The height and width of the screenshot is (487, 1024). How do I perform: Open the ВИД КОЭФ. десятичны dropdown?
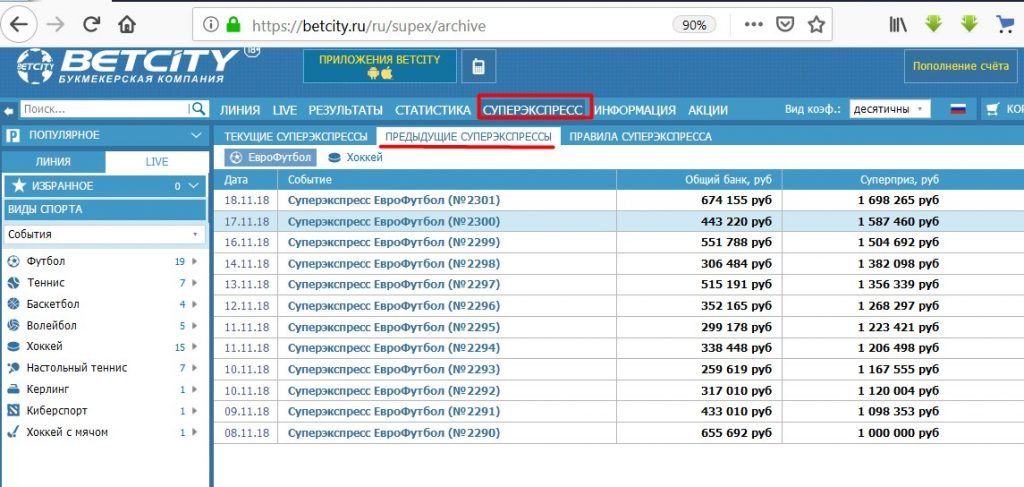[889, 110]
